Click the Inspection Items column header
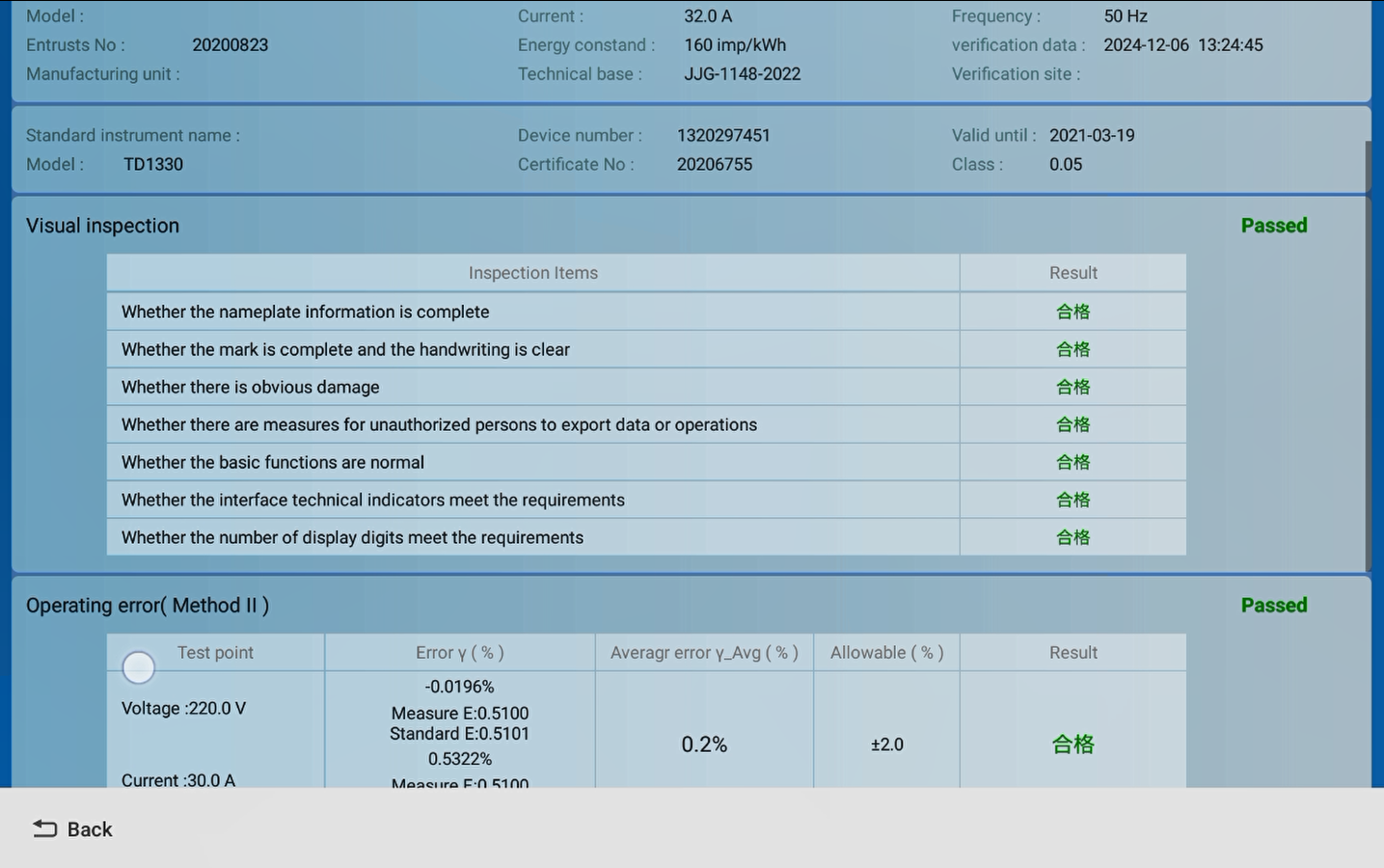This screenshot has width=1384, height=868. point(532,273)
